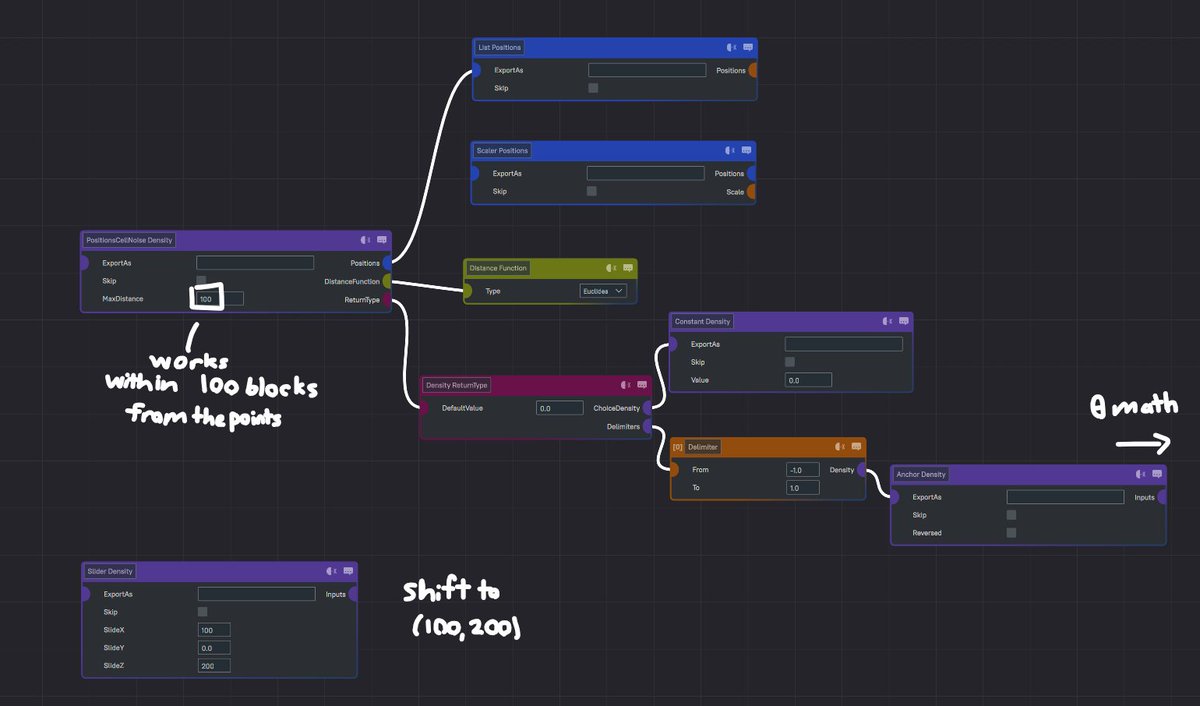Click ExportAs field in PositionsCellNoise Density node
The height and width of the screenshot is (706, 1200).
(255, 263)
